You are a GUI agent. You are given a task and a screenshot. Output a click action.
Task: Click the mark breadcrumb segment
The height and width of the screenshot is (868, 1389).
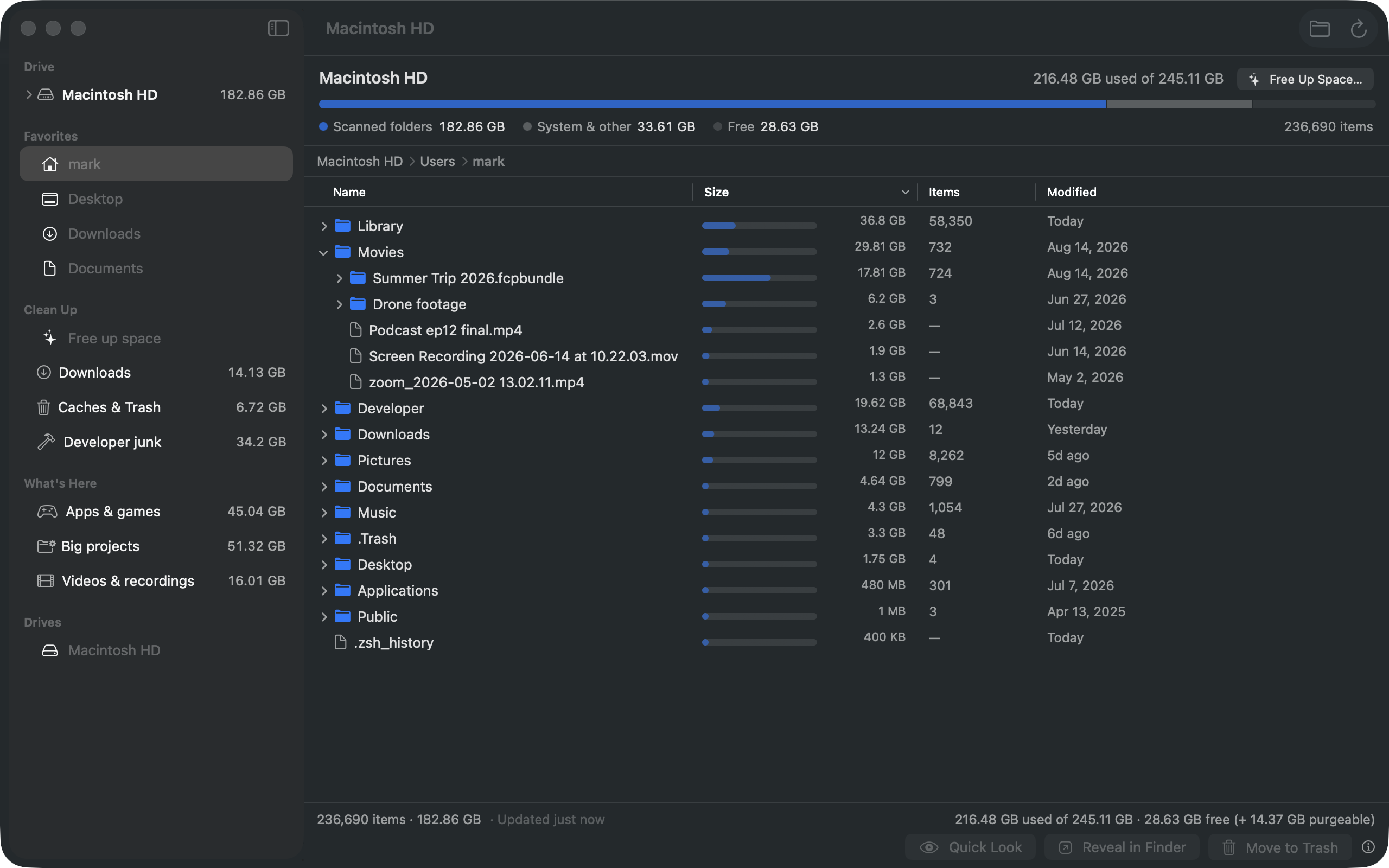488,161
